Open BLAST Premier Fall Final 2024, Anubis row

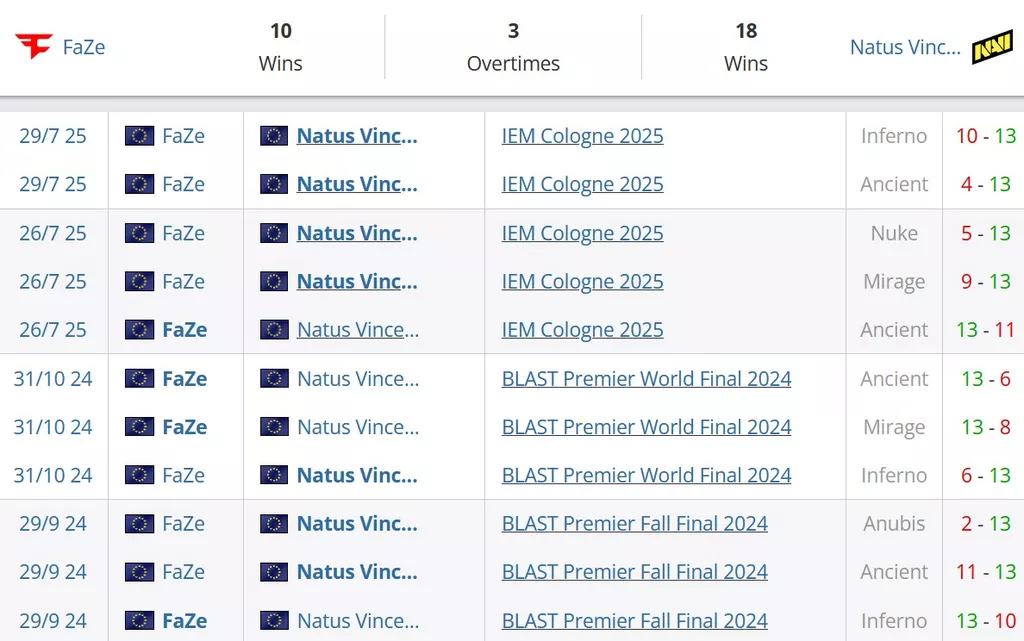coord(635,524)
